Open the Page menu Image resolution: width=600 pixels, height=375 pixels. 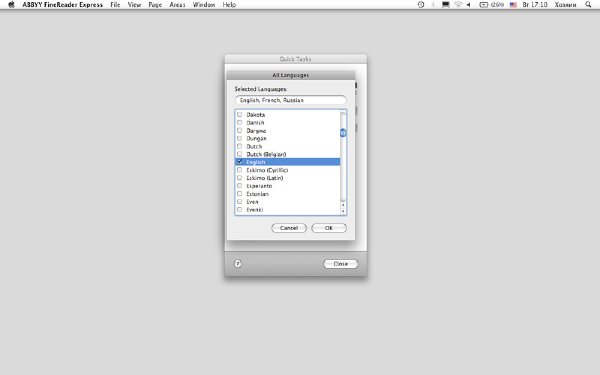[x=155, y=5]
